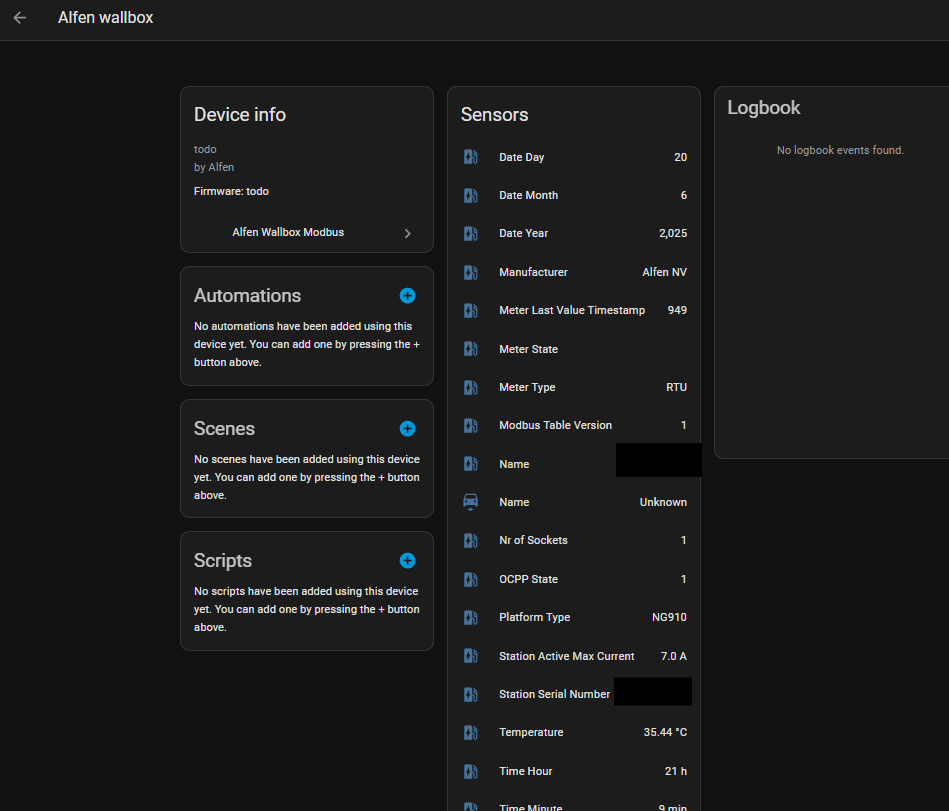Click the car icon beside Name Unknown
The height and width of the screenshot is (811, 949).
point(471,502)
